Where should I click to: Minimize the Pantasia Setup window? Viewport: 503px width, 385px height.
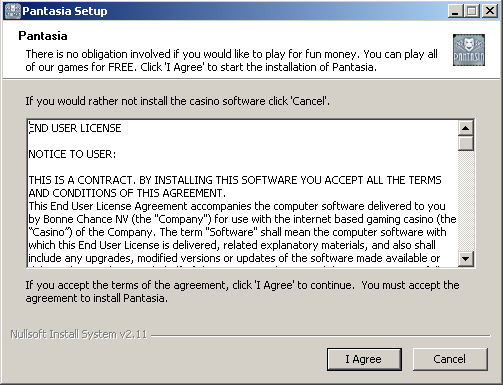[x=455, y=11]
